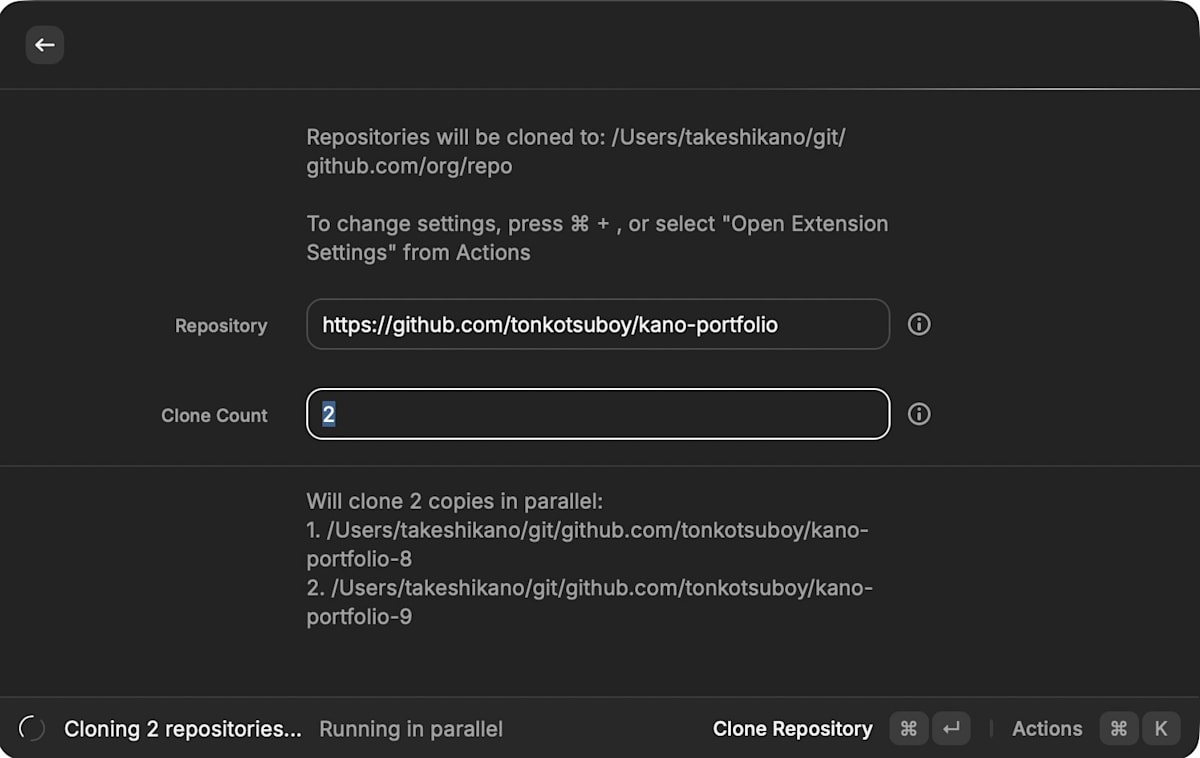Open the Actions panel
Viewport: 1200px width, 758px height.
point(1047,729)
